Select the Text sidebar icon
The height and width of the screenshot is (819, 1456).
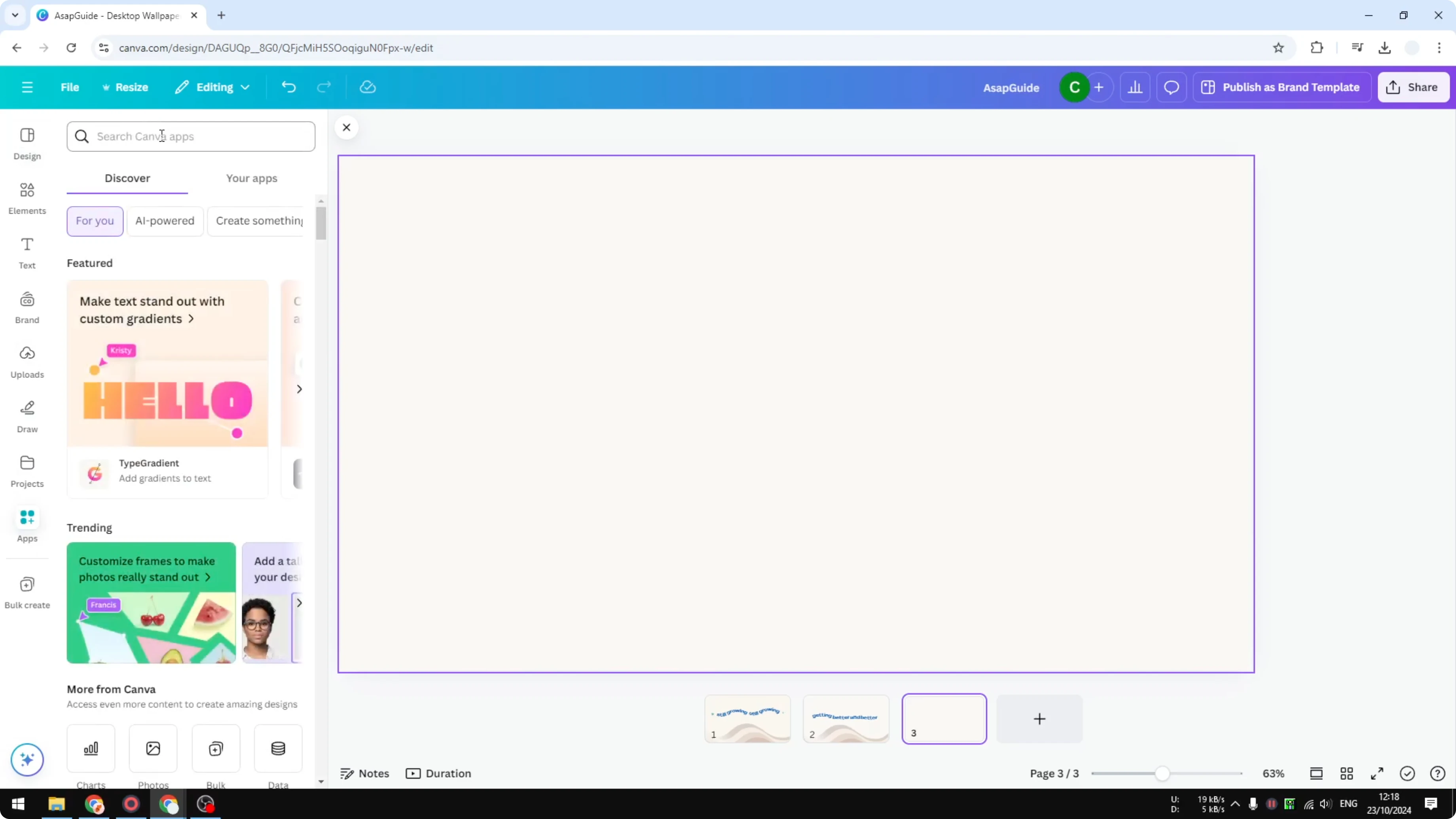27,253
